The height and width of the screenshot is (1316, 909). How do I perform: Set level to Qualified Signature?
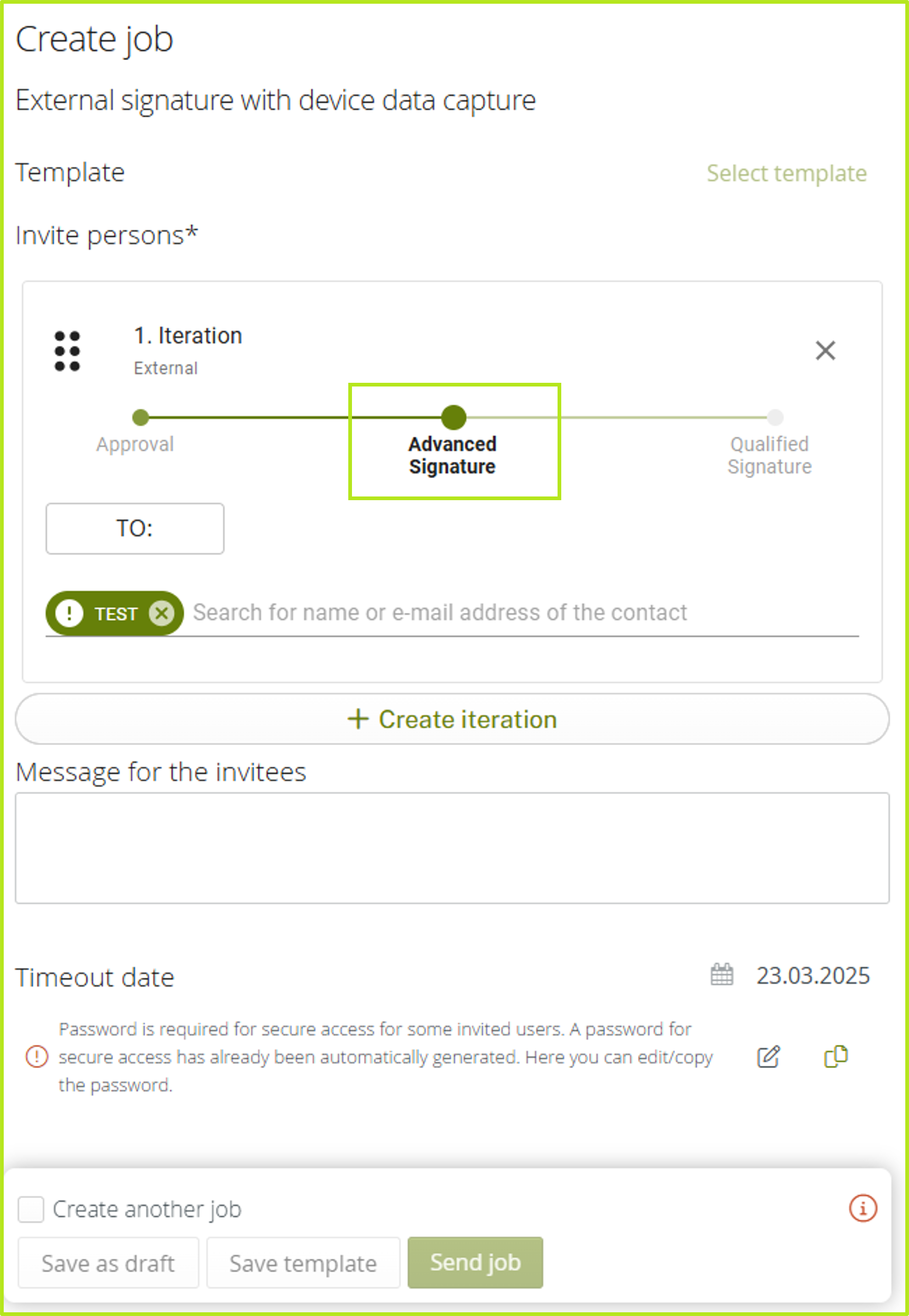coord(775,418)
